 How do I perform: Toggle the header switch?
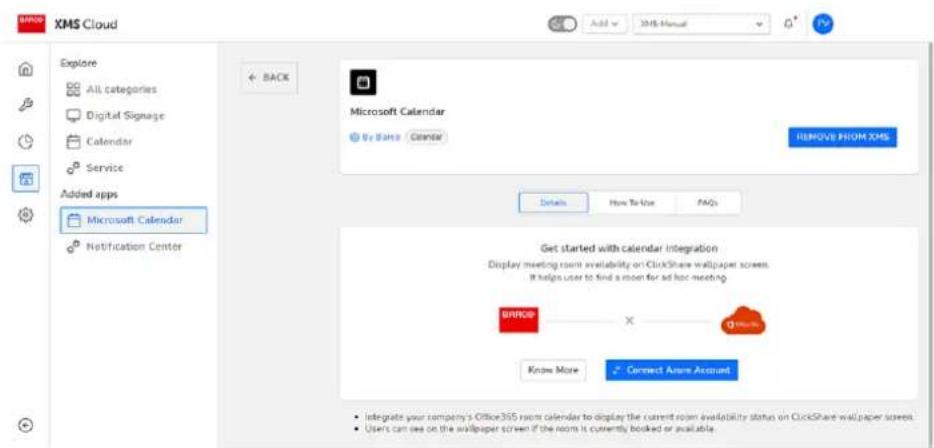(x=563, y=24)
